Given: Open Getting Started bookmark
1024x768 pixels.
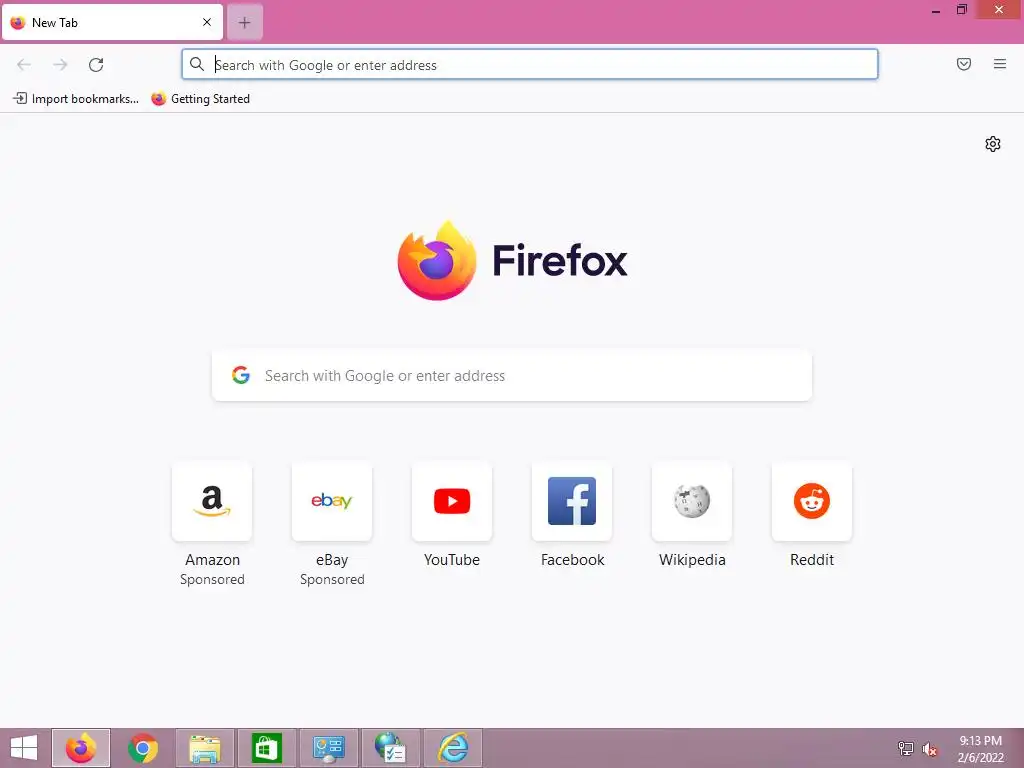Looking at the screenshot, I should [x=200, y=99].
